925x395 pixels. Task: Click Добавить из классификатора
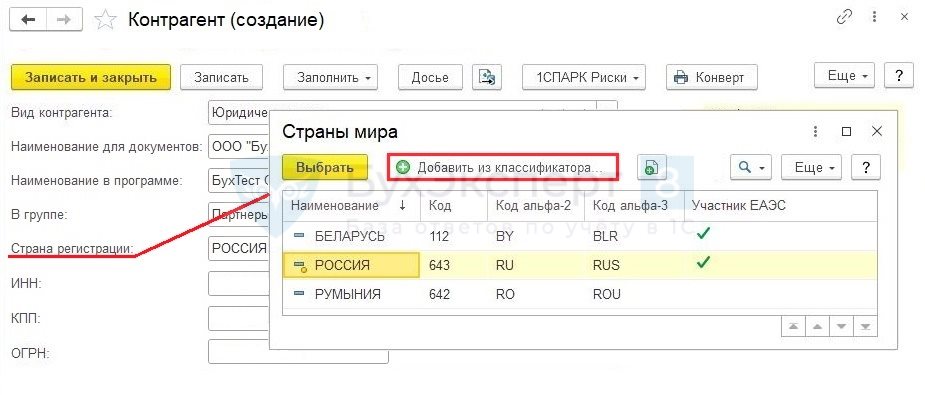click(x=503, y=167)
